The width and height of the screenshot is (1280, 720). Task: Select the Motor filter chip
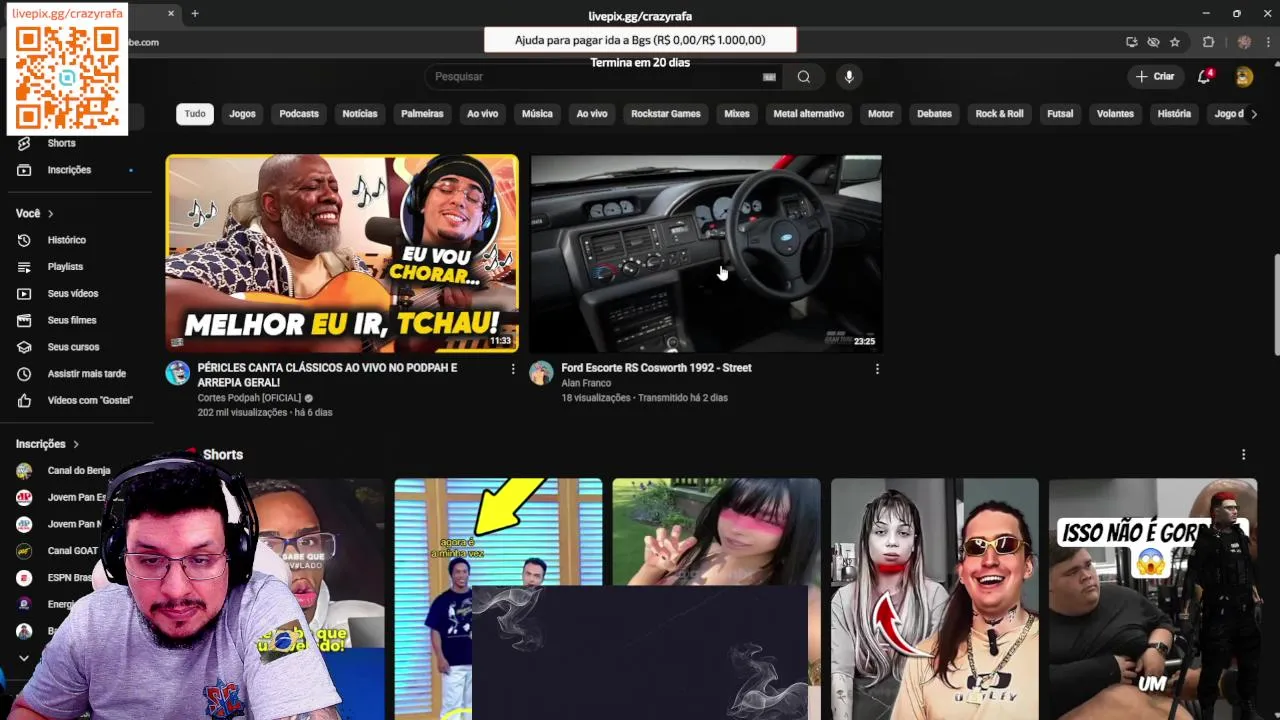[x=881, y=114]
